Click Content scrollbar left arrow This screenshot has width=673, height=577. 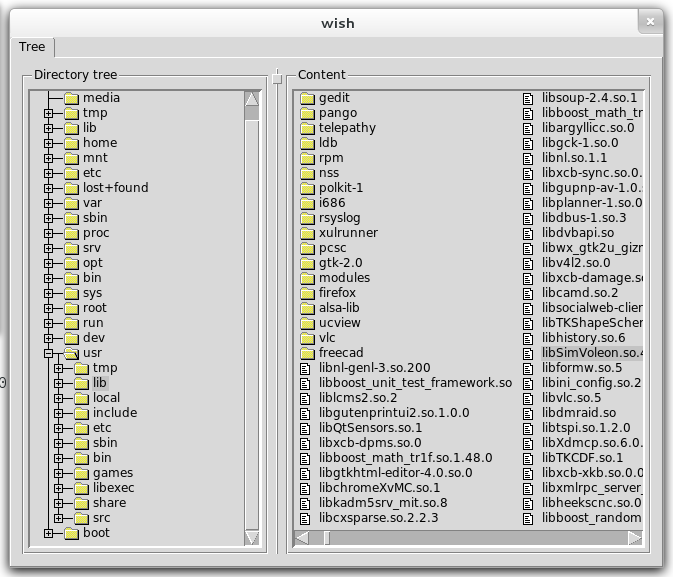[x=302, y=538]
